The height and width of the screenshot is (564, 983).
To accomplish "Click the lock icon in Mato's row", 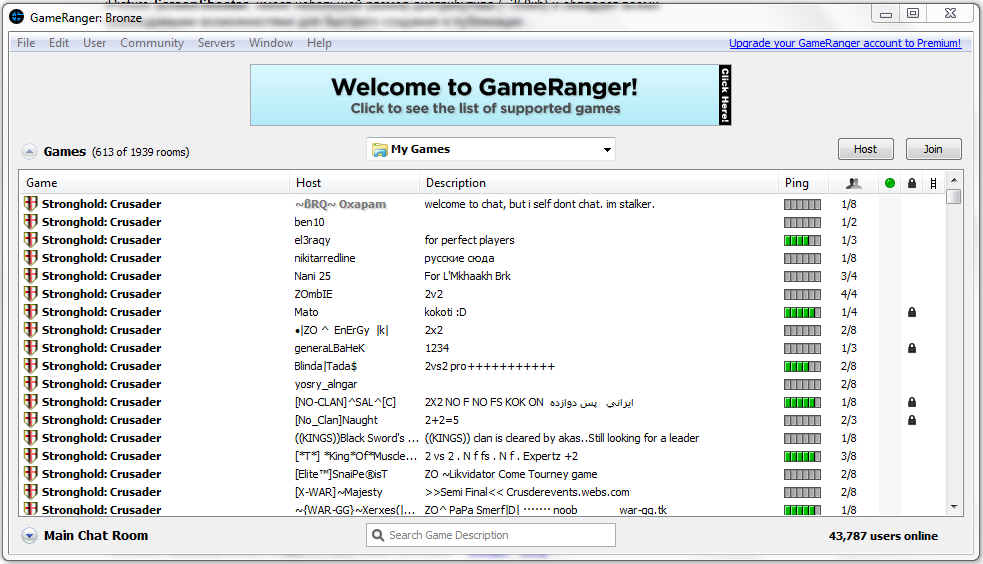I will tap(912, 312).
